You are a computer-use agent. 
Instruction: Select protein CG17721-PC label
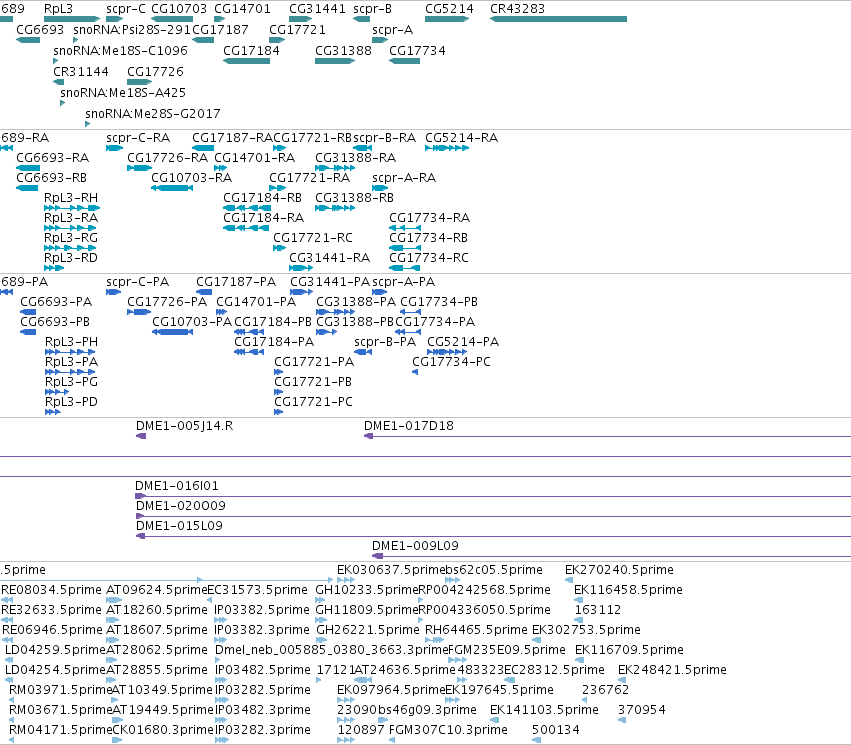313,403
